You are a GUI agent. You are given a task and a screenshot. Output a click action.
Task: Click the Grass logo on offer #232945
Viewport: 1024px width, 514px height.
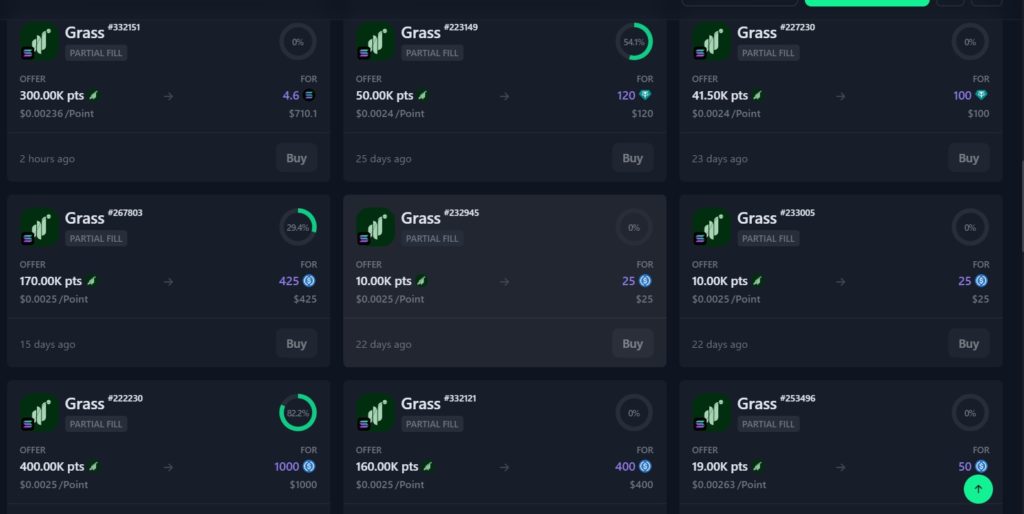point(375,227)
